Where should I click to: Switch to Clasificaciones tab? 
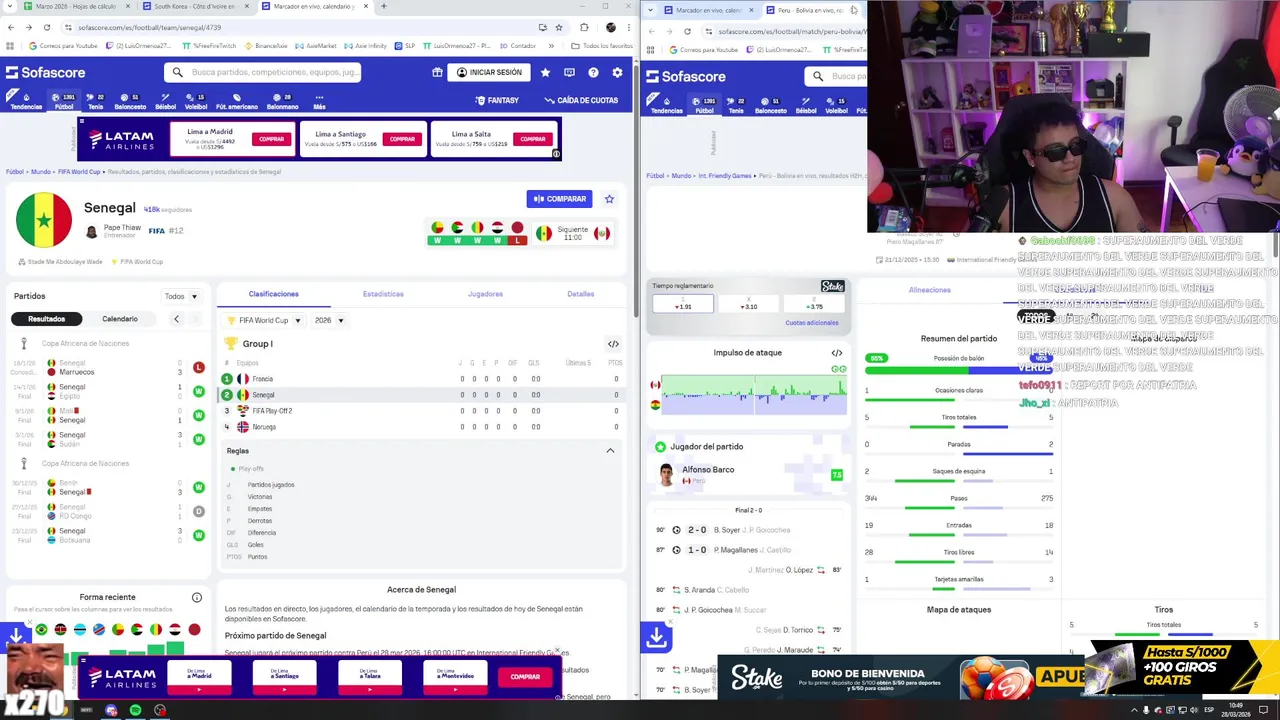pyautogui.click(x=274, y=294)
